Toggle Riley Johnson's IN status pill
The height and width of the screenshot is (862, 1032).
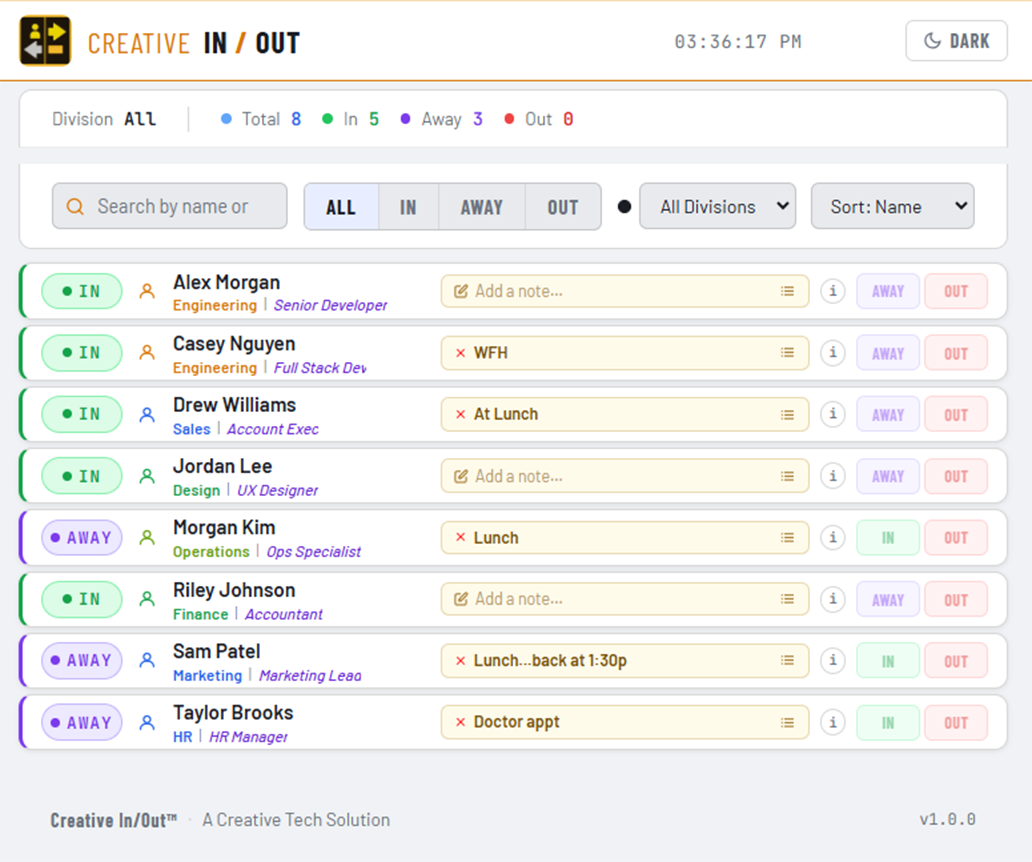(x=82, y=599)
